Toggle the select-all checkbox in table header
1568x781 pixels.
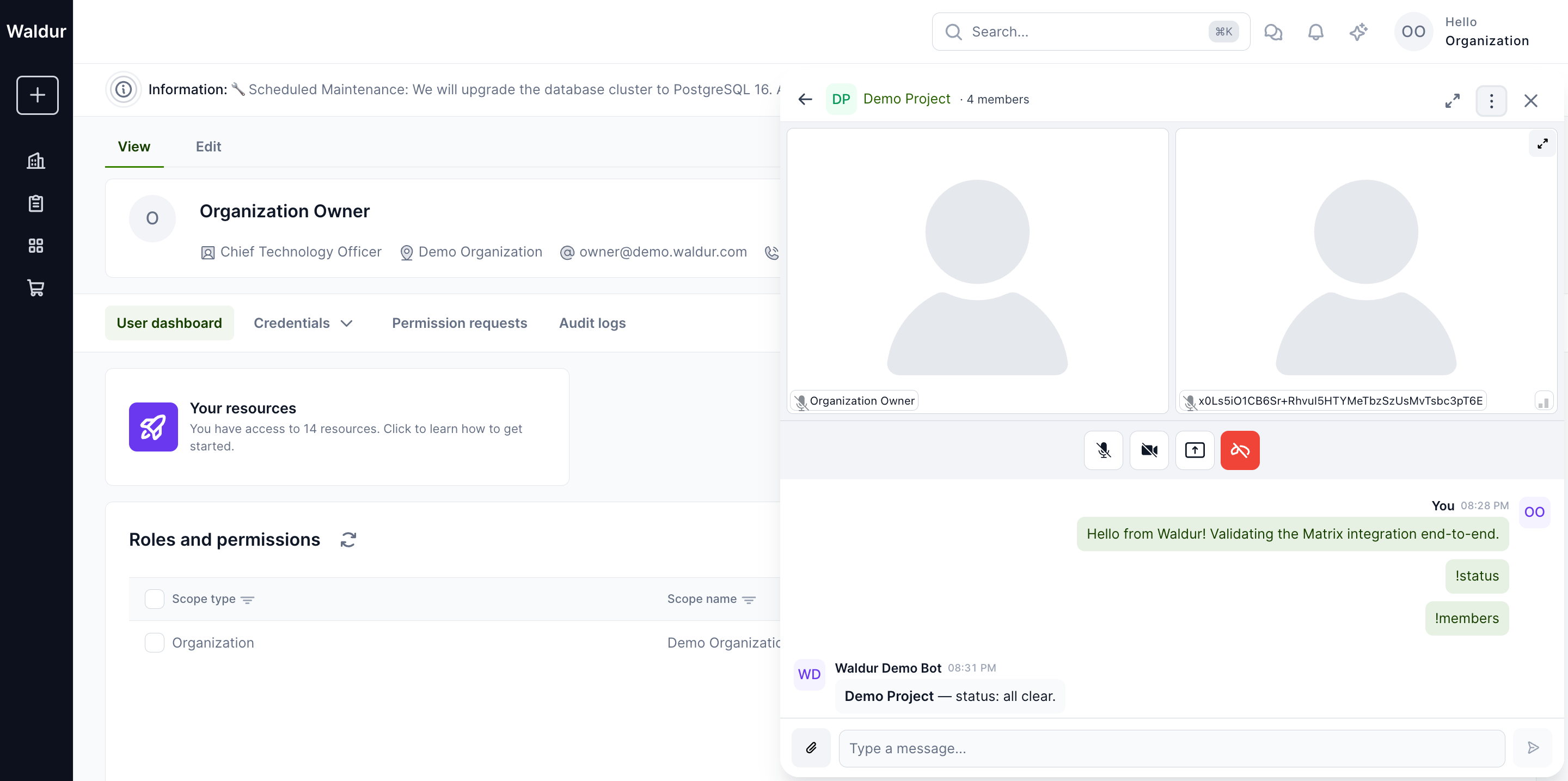155,599
